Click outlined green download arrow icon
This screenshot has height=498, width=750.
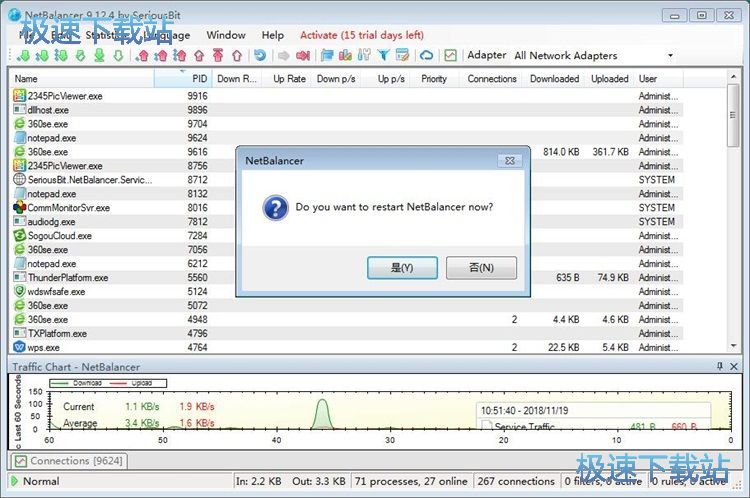118,55
